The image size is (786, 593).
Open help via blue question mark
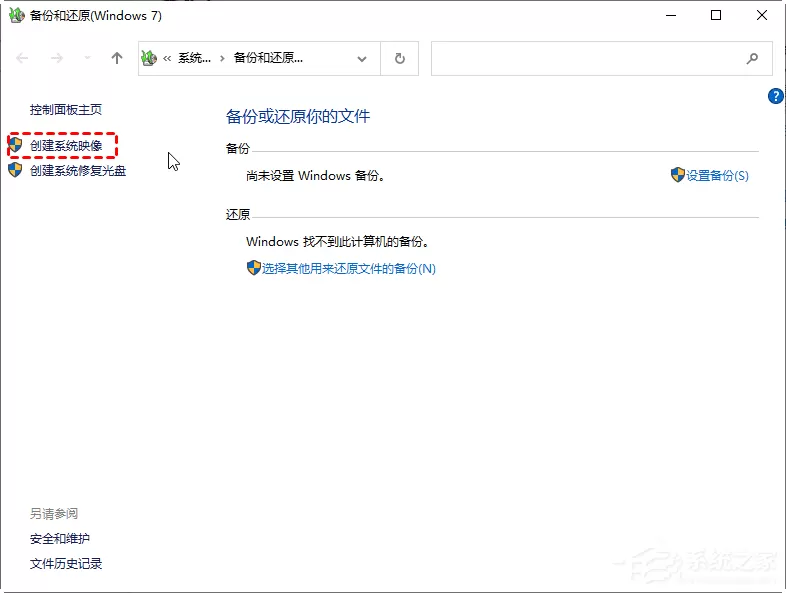(775, 96)
